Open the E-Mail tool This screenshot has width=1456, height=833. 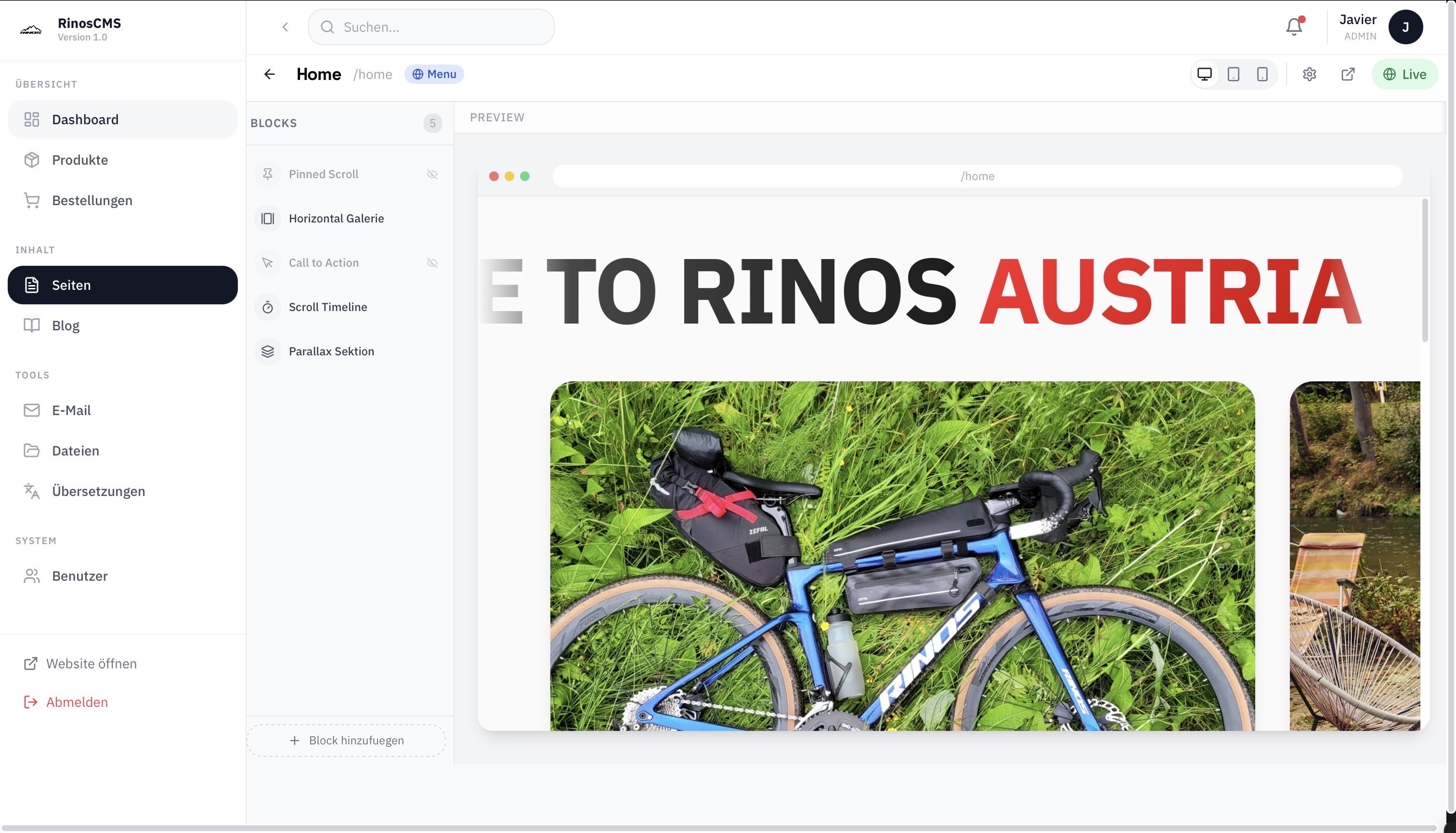pos(122,410)
